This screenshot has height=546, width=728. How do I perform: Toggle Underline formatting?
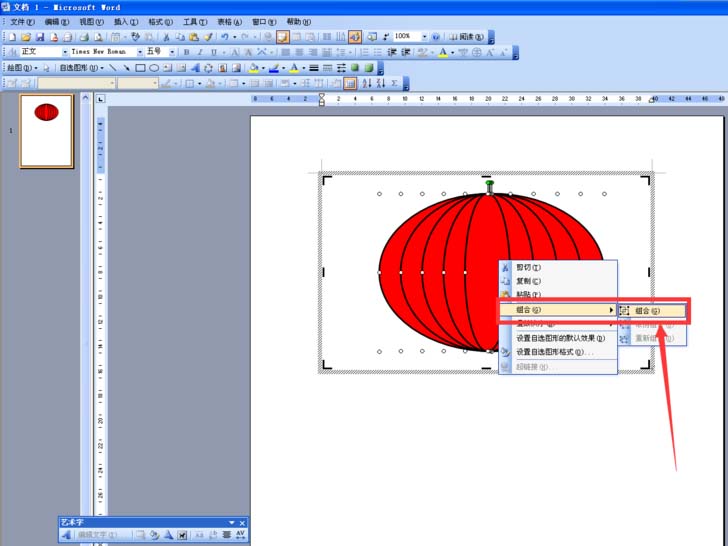pyautogui.click(x=214, y=52)
